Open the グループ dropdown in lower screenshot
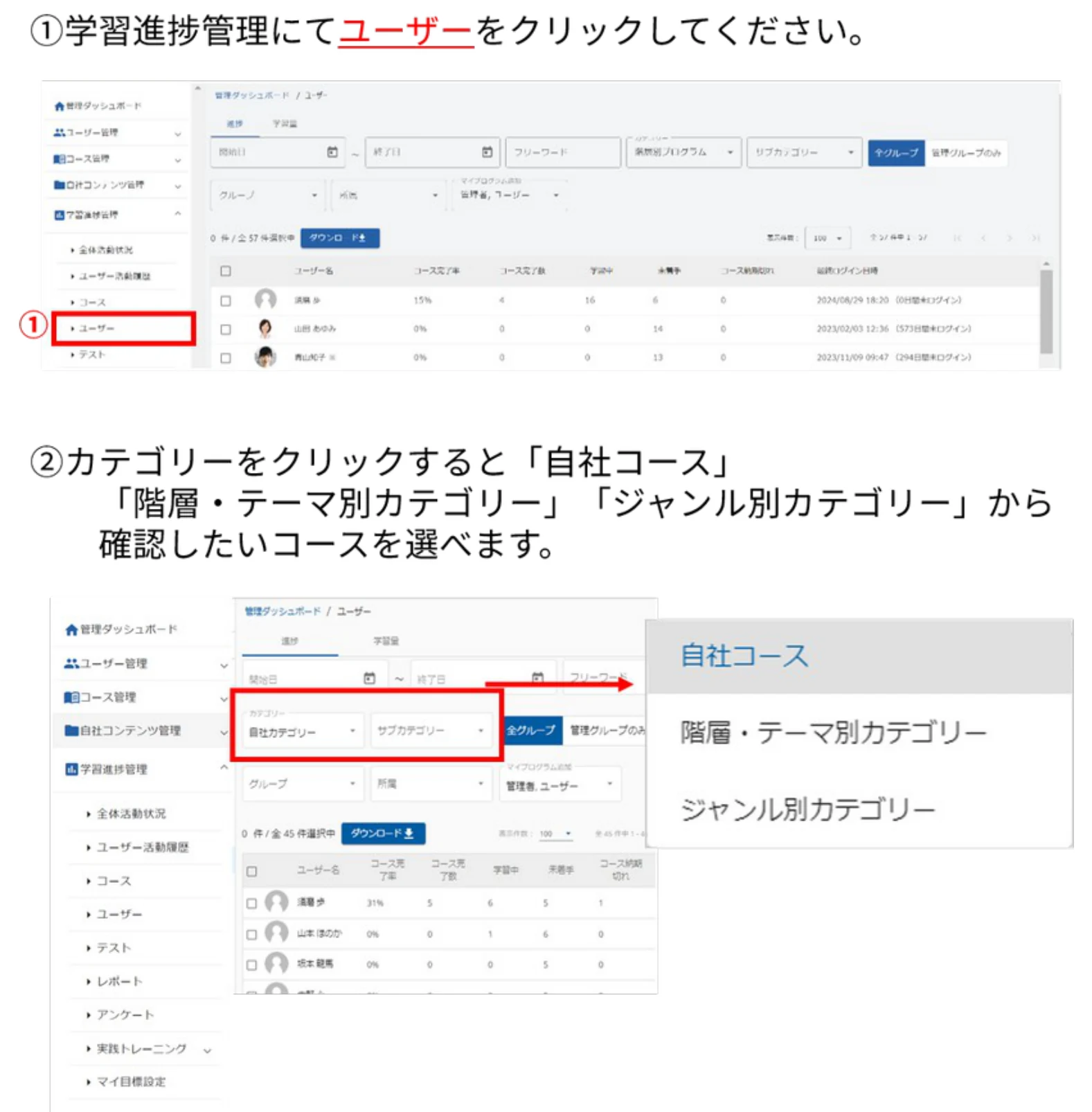 [302, 784]
